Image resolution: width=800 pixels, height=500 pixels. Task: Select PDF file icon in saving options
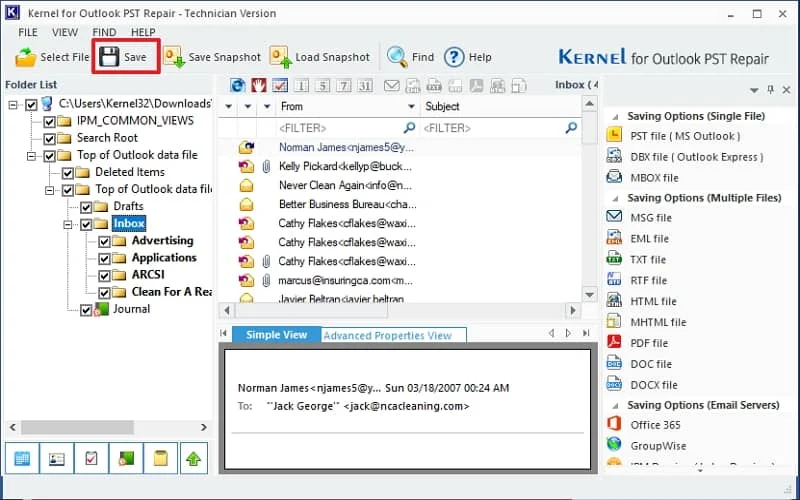pyautogui.click(x=614, y=342)
